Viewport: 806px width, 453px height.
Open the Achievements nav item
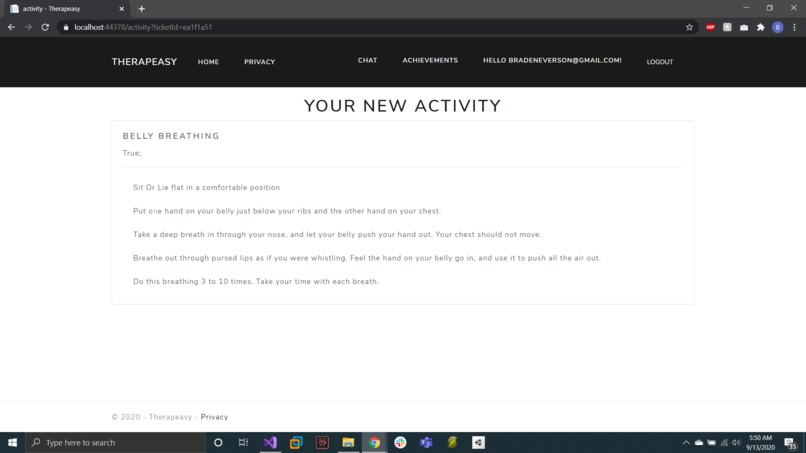tap(430, 60)
